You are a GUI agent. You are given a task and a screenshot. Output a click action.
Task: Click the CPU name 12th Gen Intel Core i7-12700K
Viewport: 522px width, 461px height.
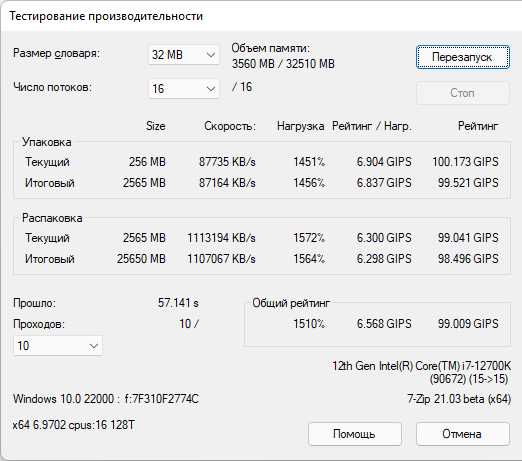pyautogui.click(x=421, y=366)
